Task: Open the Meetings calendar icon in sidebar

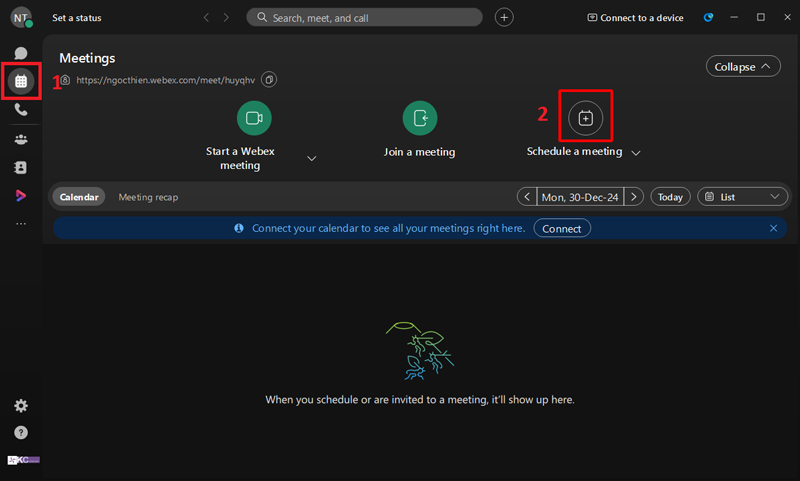Action: [x=21, y=81]
